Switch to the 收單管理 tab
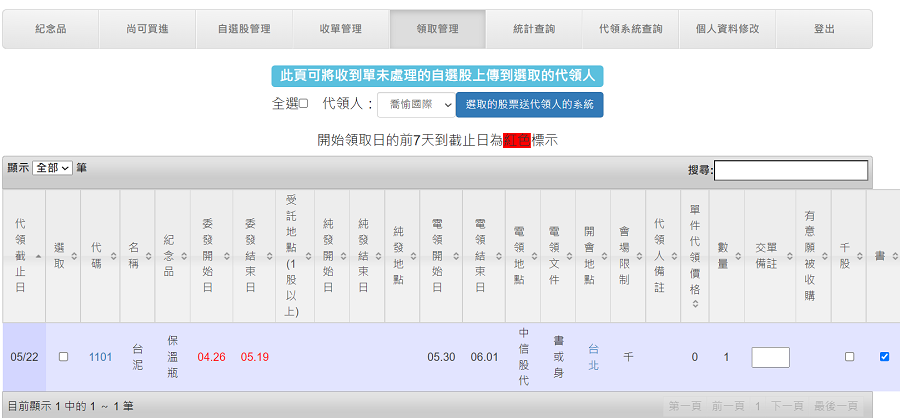This screenshot has width=900, height=418. click(341, 29)
